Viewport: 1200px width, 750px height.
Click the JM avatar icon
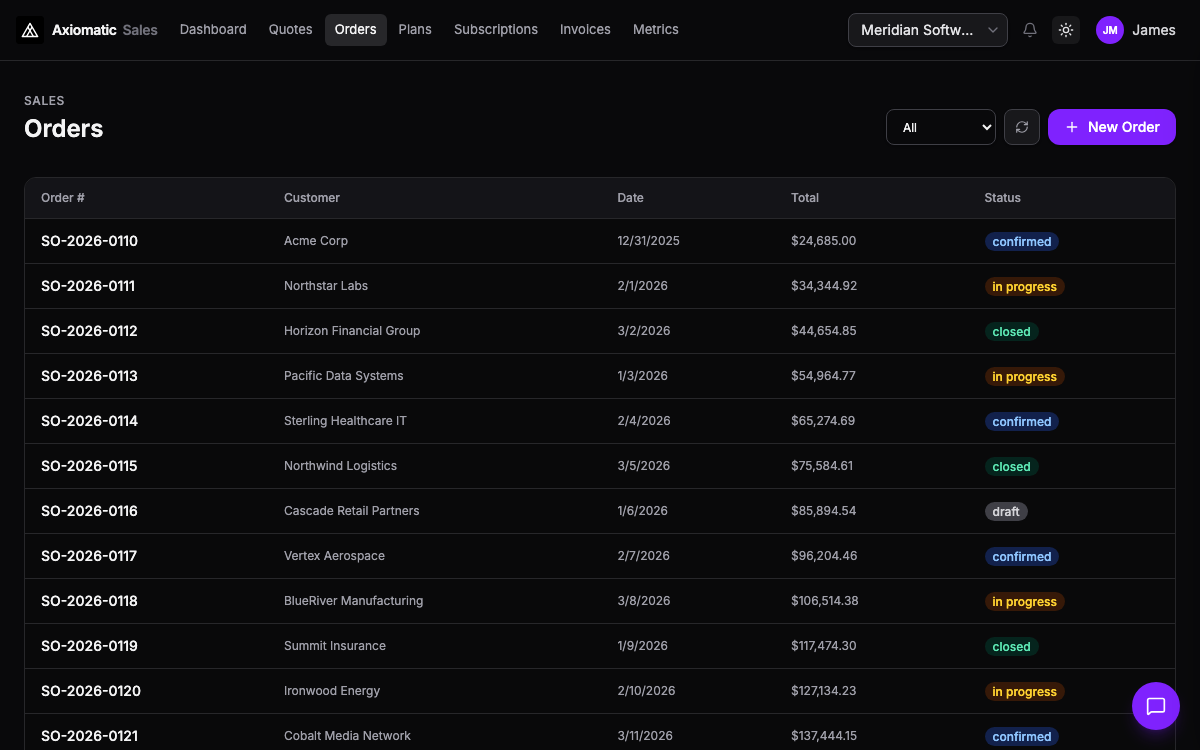pos(1110,30)
